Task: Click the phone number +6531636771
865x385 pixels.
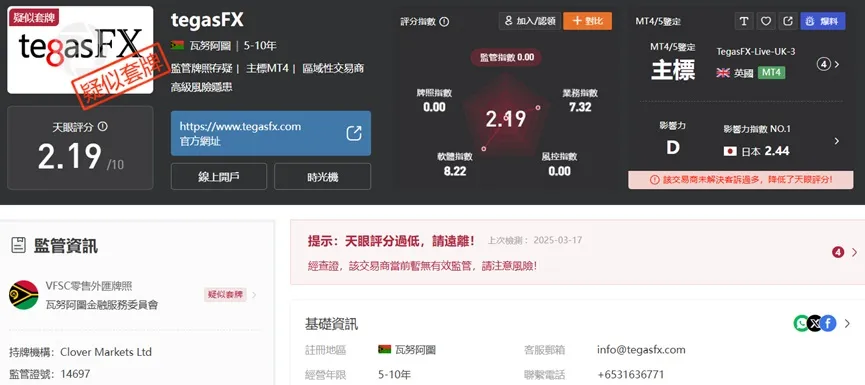Action: [631, 375]
